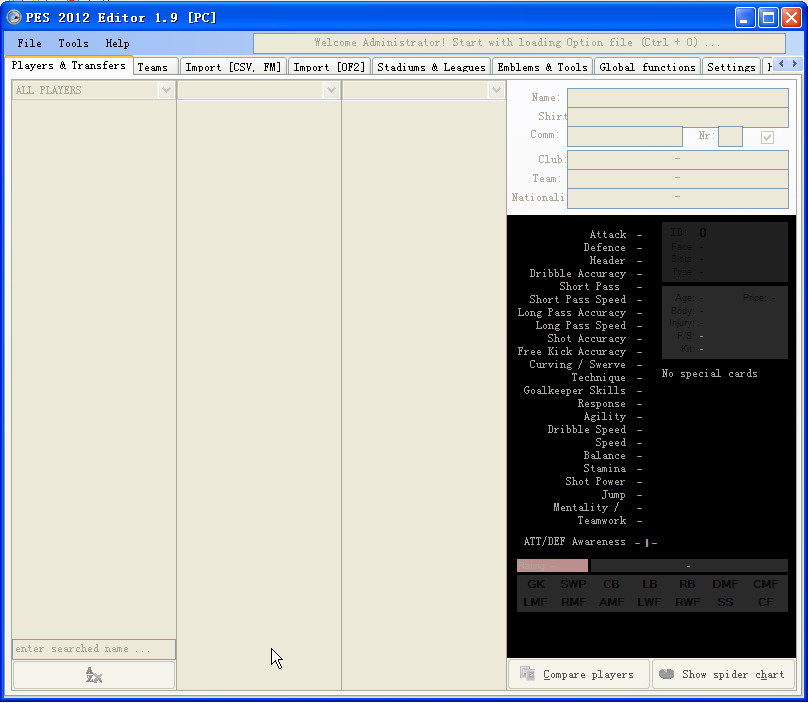The width and height of the screenshot is (808, 703).
Task: Minimize the PES 2012 Editor window
Action: 744,18
